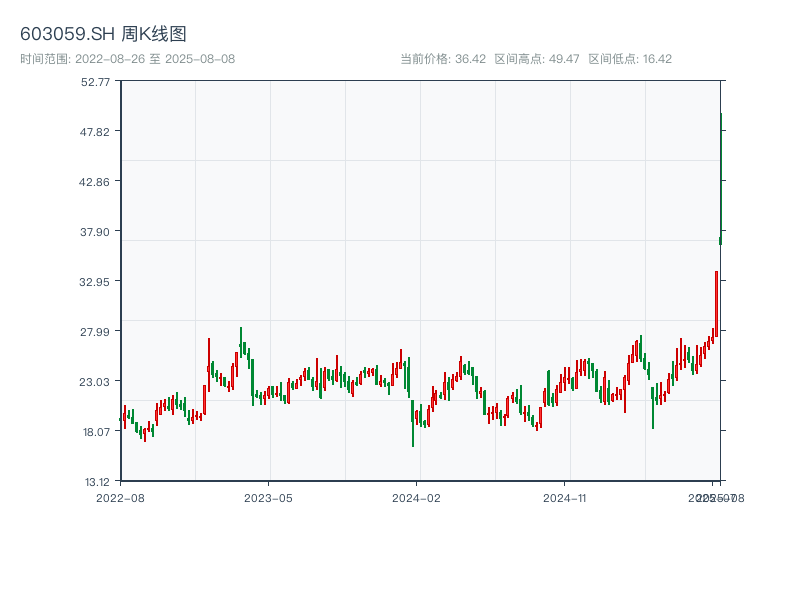Click the 2023-05 x-axis date label
The image size is (800, 600).
pos(268,497)
